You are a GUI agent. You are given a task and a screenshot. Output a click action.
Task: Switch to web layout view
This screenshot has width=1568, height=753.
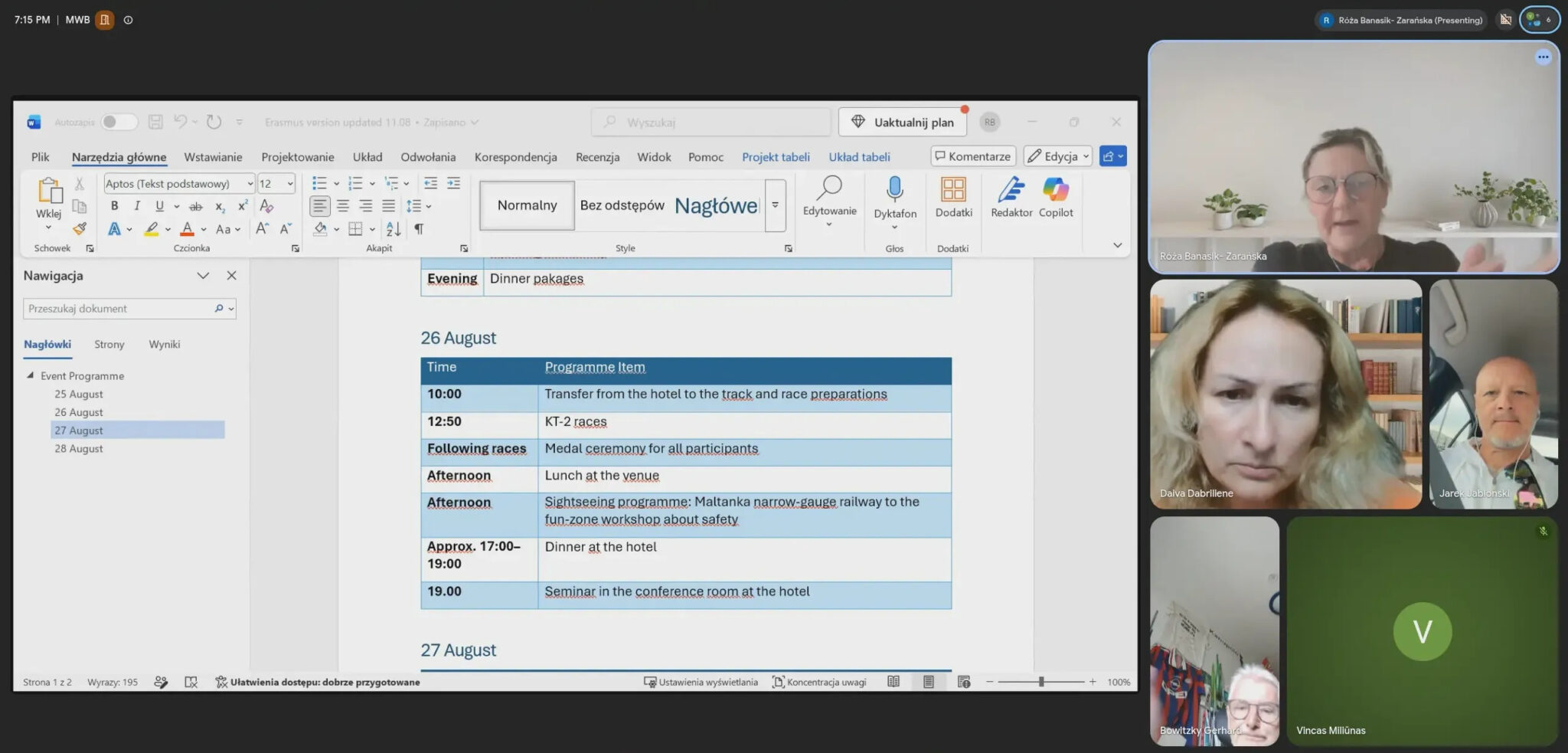pos(964,682)
